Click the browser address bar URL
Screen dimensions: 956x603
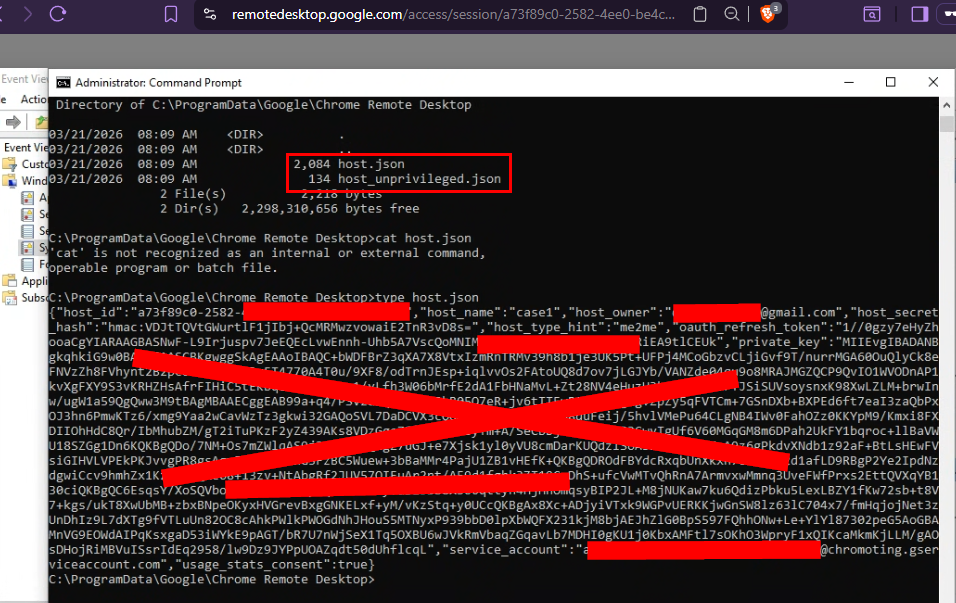pyautogui.click(x=453, y=14)
